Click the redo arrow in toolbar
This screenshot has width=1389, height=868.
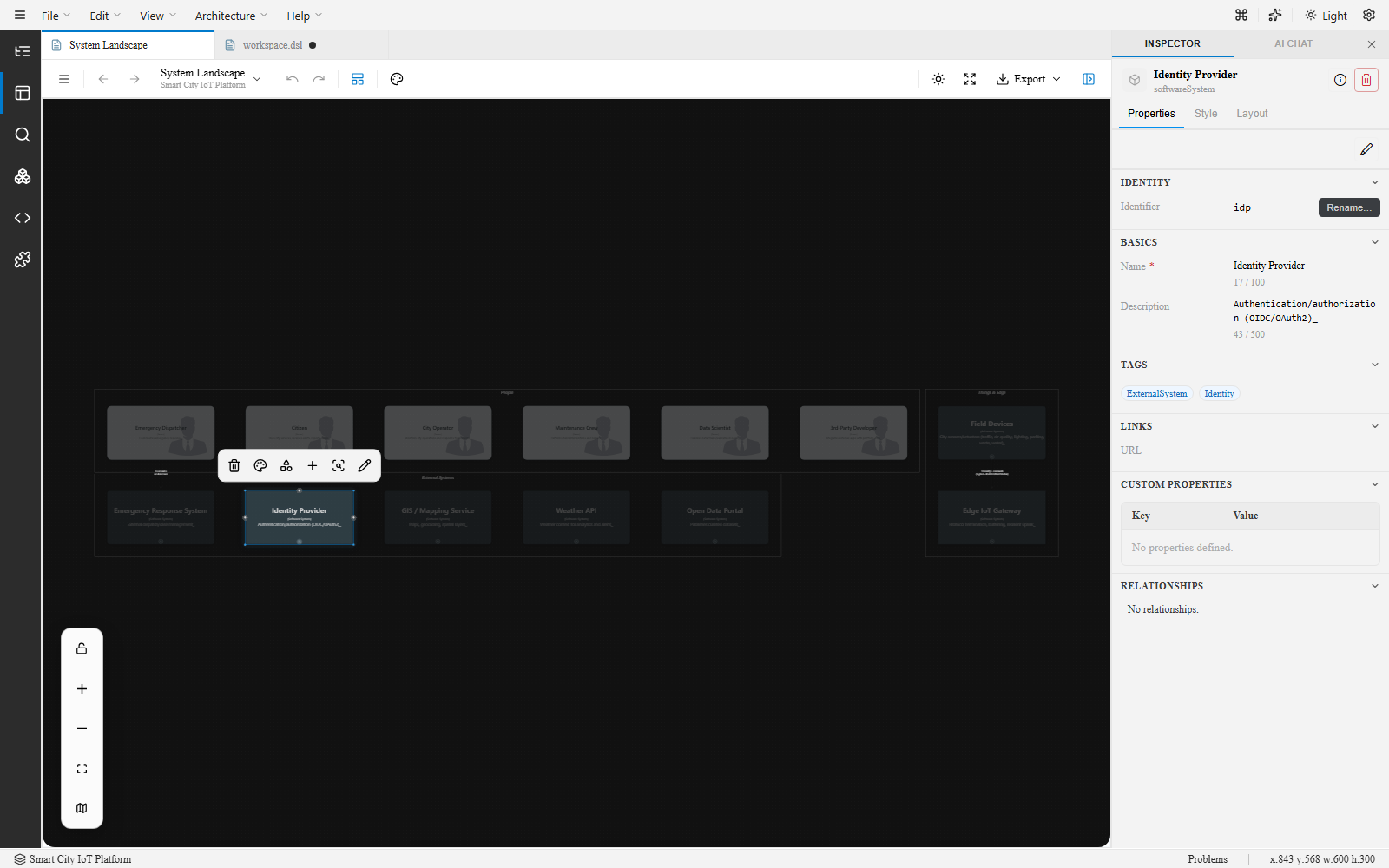(x=319, y=79)
